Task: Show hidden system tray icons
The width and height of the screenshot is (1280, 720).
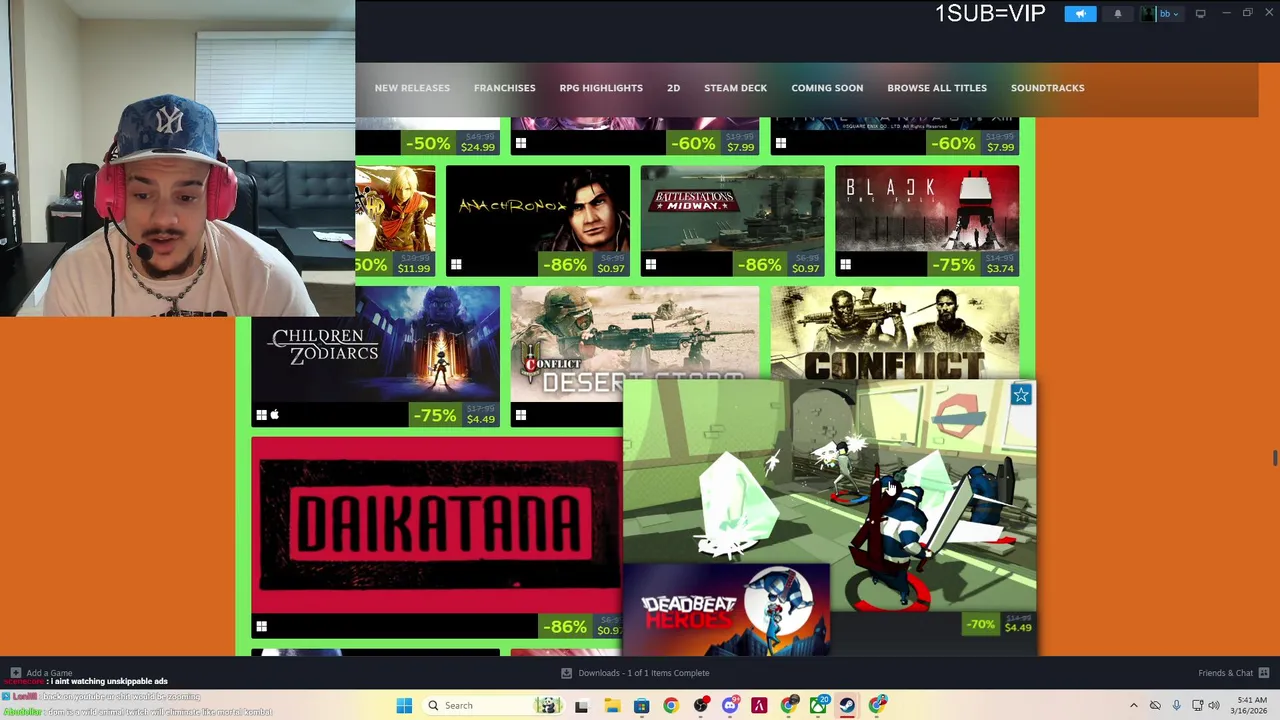Action: (1134, 706)
